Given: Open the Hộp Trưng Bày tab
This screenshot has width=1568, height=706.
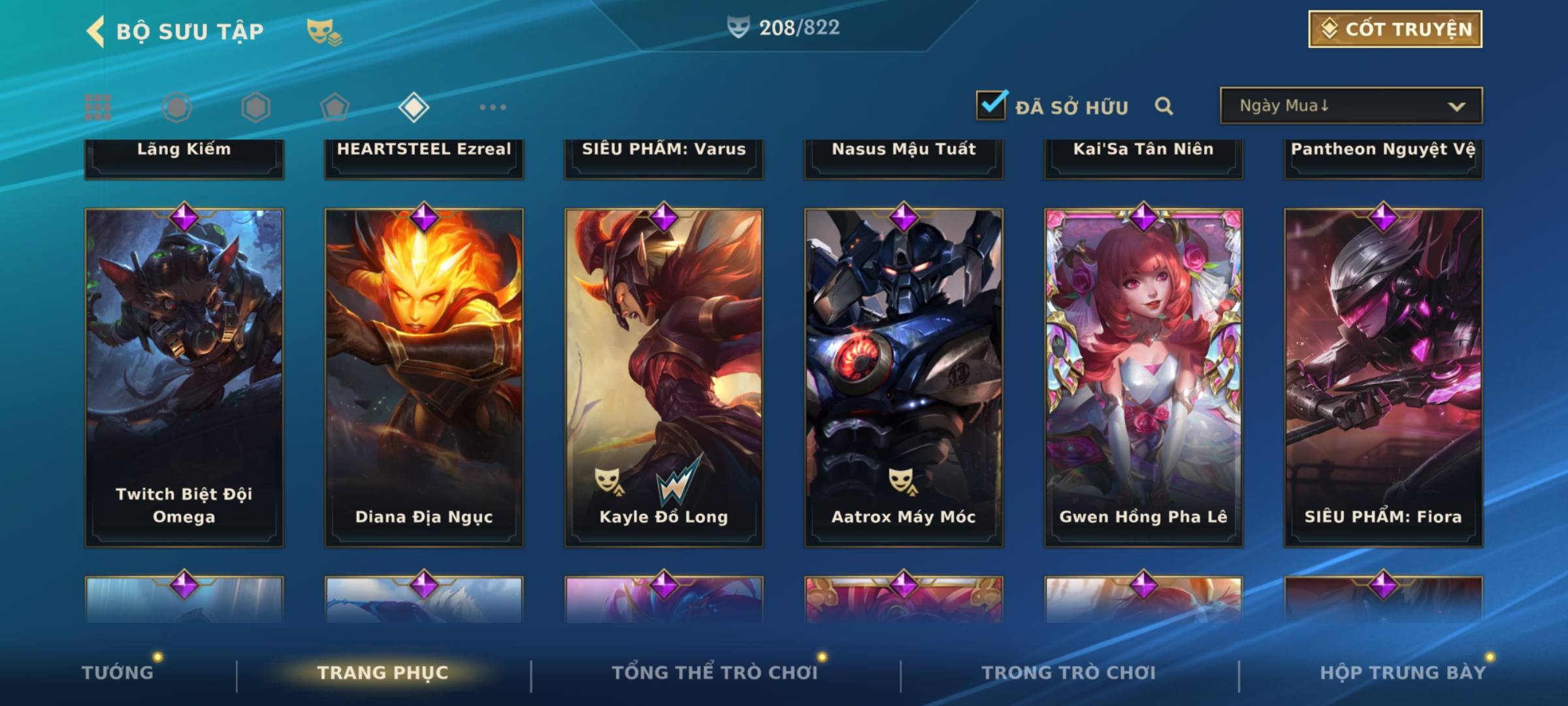Looking at the screenshot, I should (x=1403, y=672).
